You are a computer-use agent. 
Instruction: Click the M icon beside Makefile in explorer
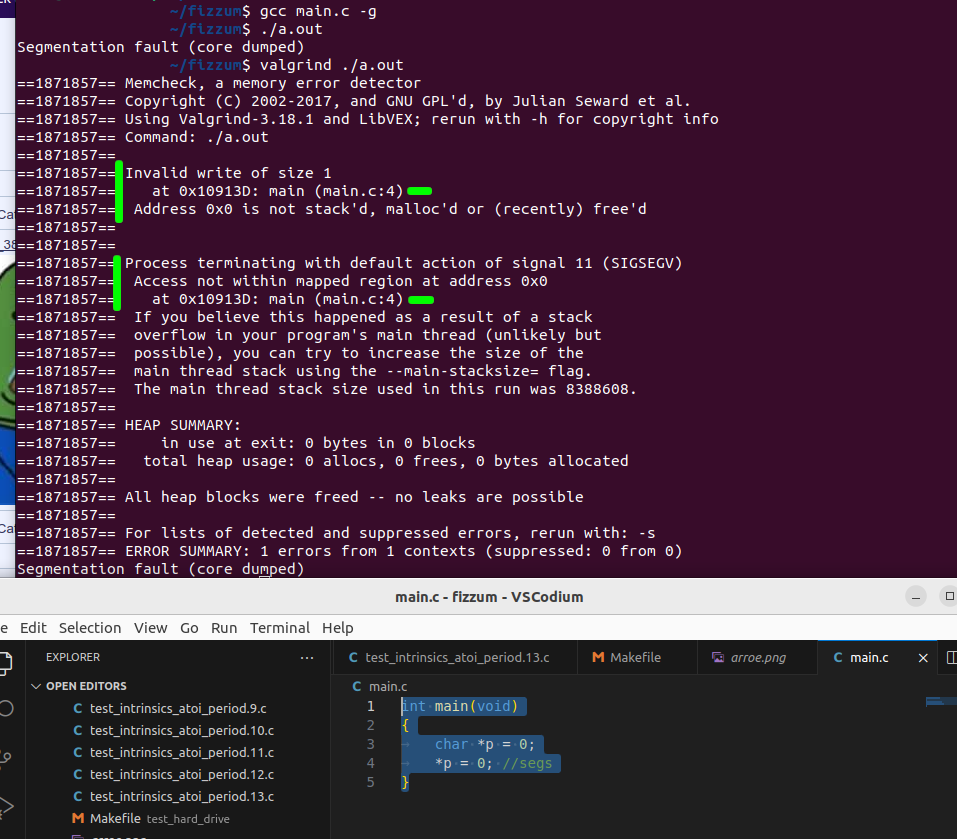click(78, 818)
